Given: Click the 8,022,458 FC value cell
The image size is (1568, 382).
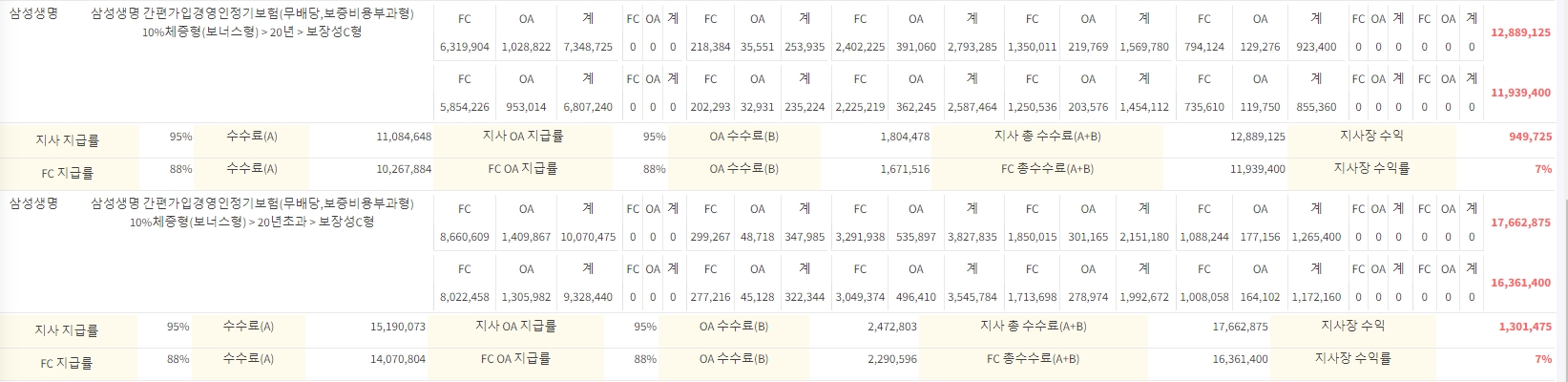Looking at the screenshot, I should pyautogui.click(x=465, y=298).
